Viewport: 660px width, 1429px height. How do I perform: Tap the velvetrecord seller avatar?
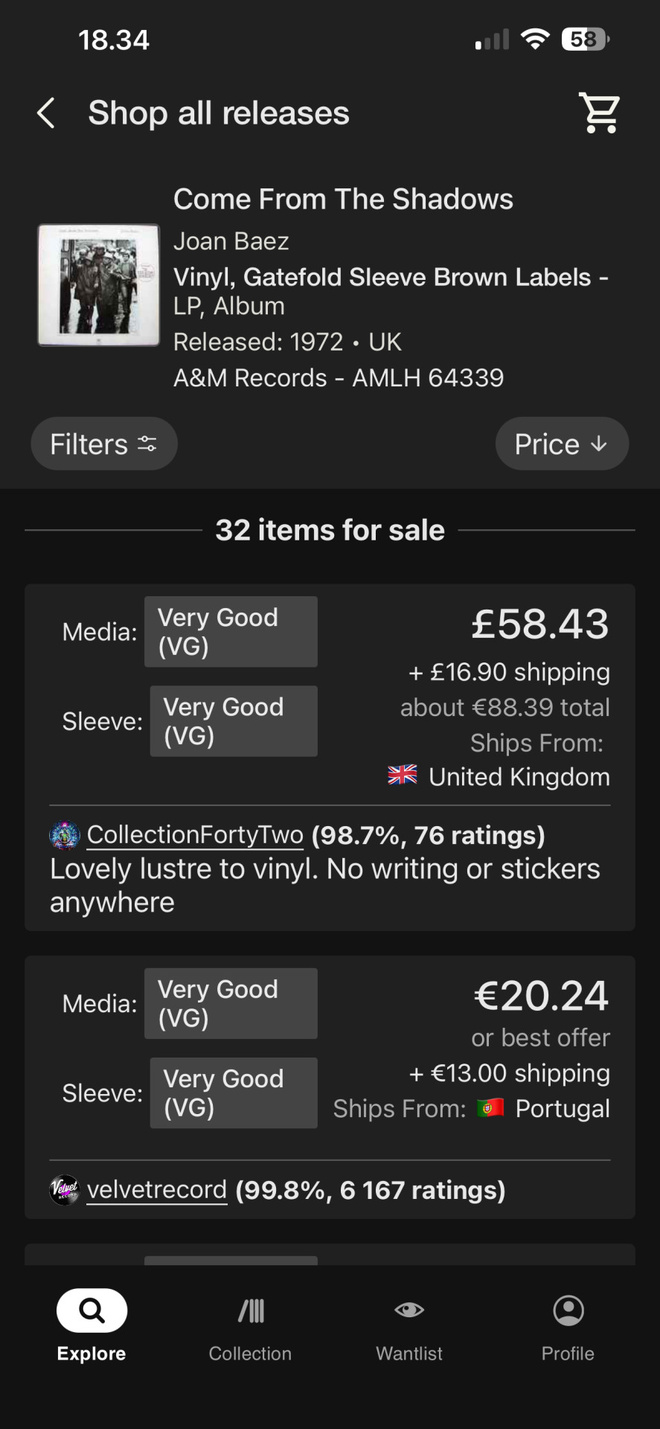coord(65,1190)
